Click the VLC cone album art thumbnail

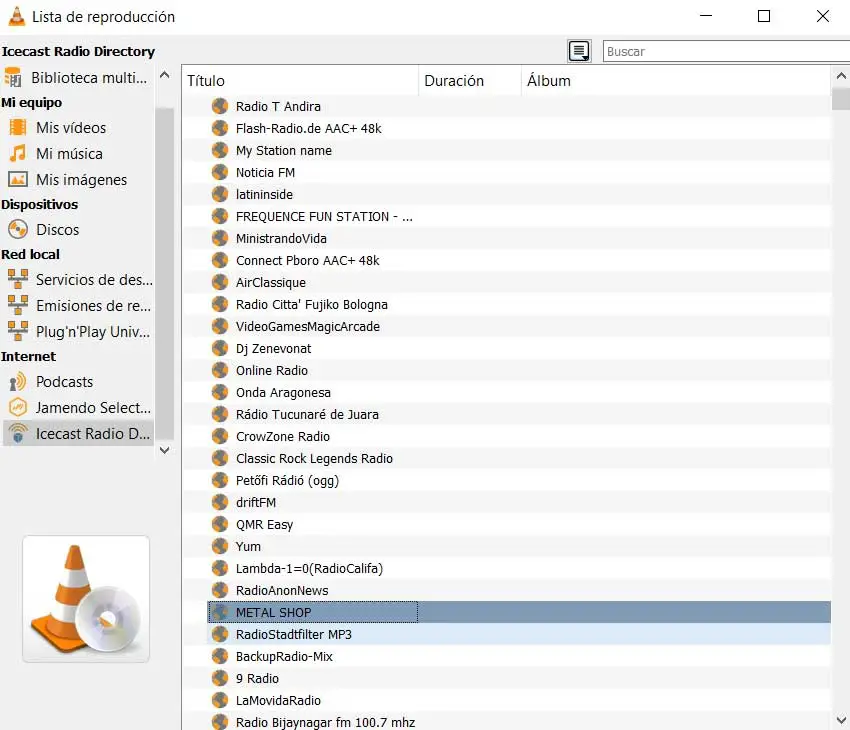pyautogui.click(x=86, y=599)
